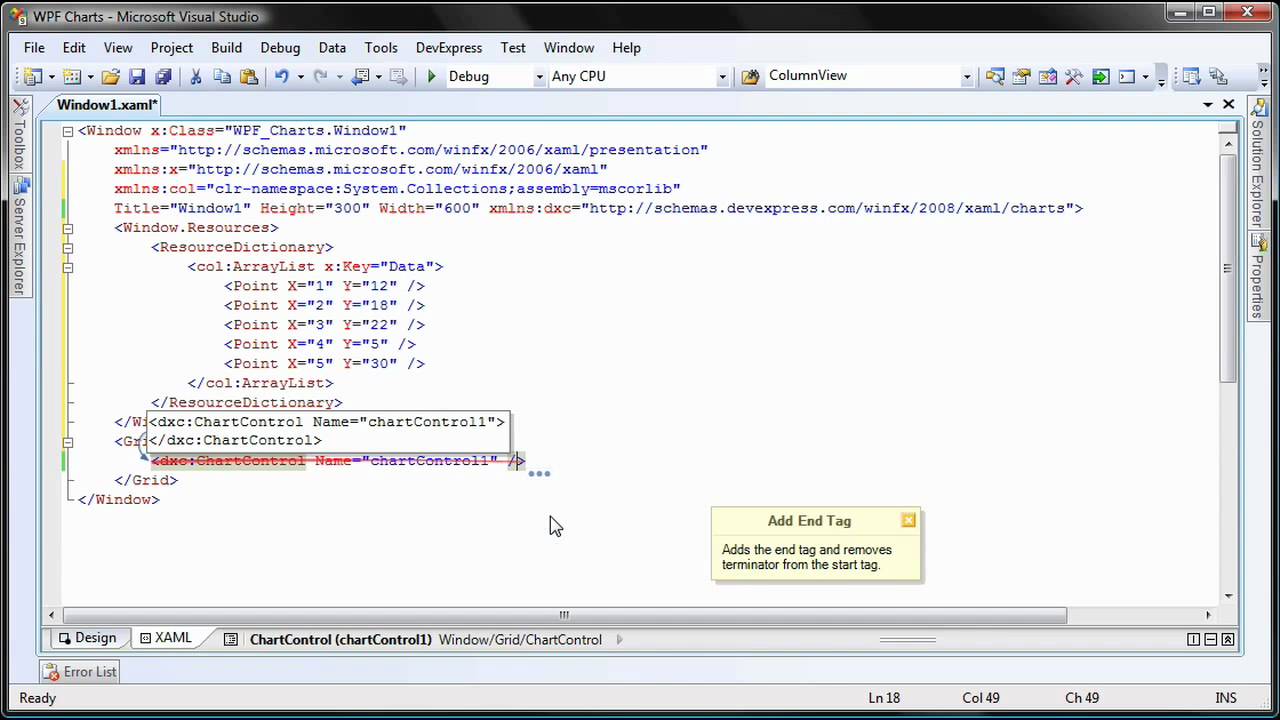Open the Tools menu
The height and width of the screenshot is (720, 1280).
(x=381, y=47)
